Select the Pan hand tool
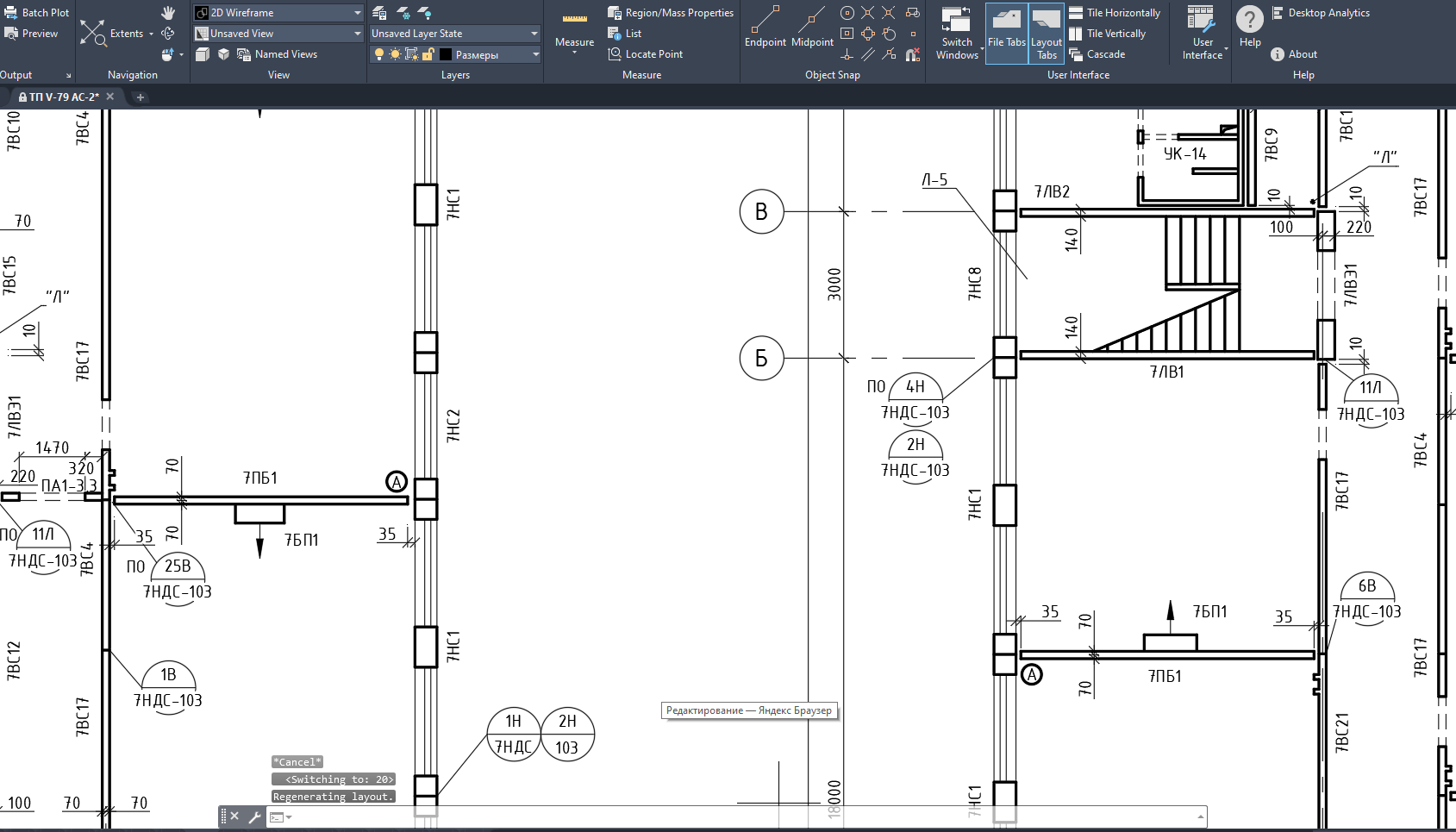1456x832 pixels. coord(168,13)
